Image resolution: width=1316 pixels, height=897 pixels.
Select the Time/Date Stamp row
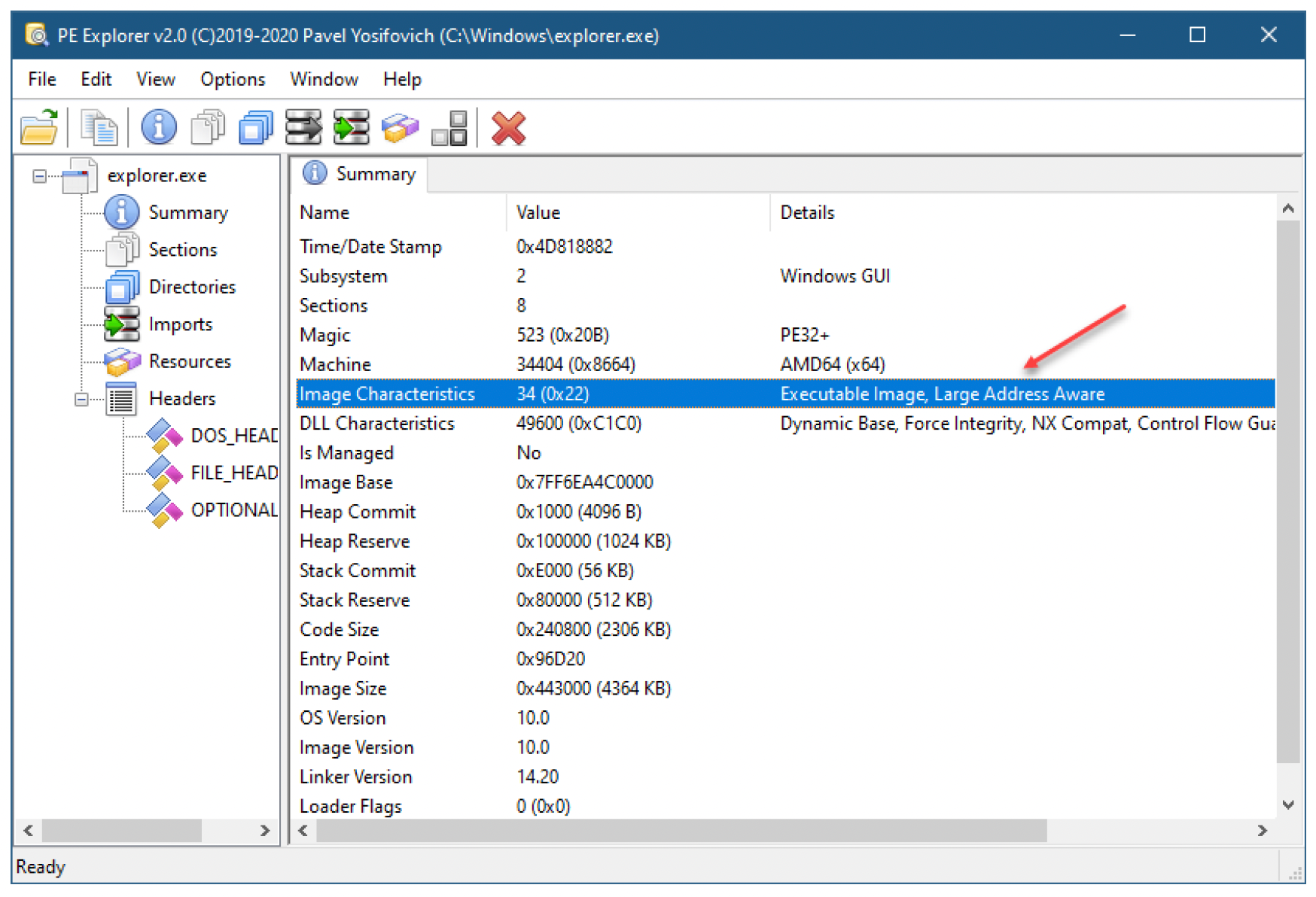pos(785,246)
